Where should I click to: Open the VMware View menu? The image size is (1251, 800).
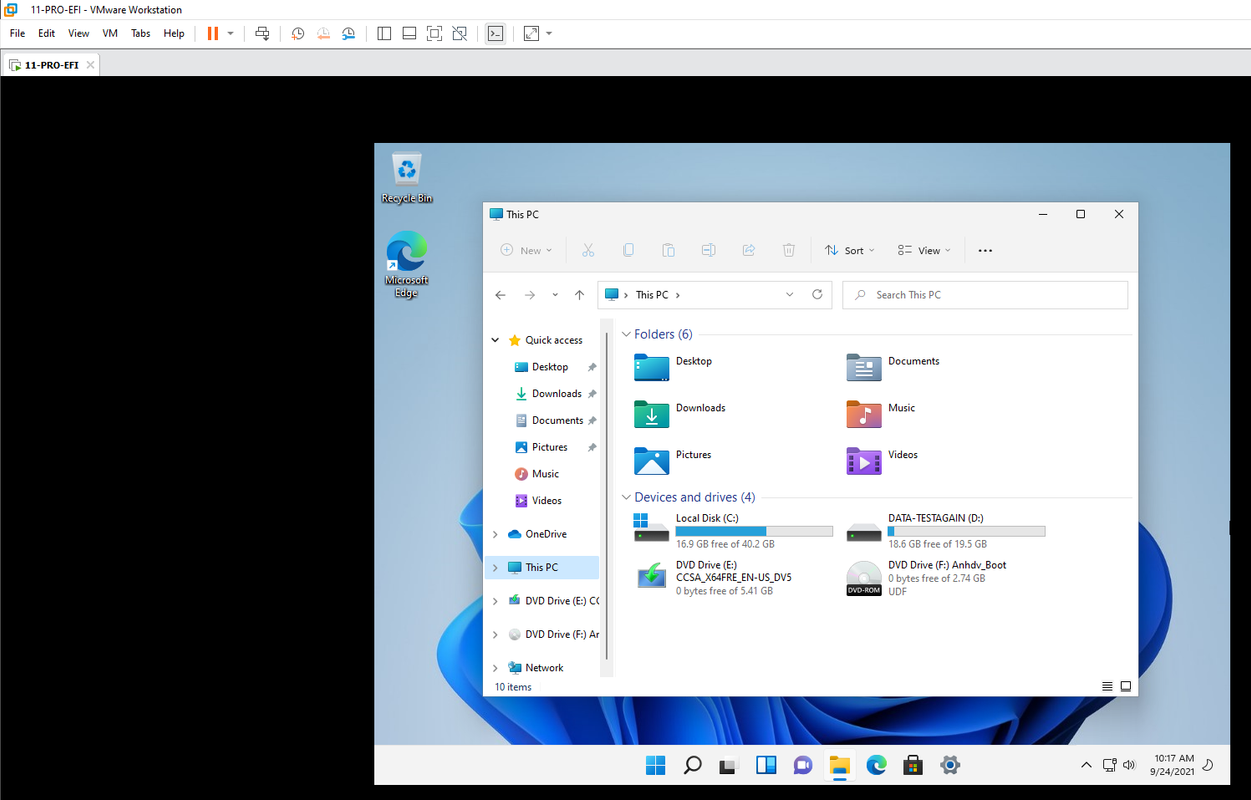(78, 33)
